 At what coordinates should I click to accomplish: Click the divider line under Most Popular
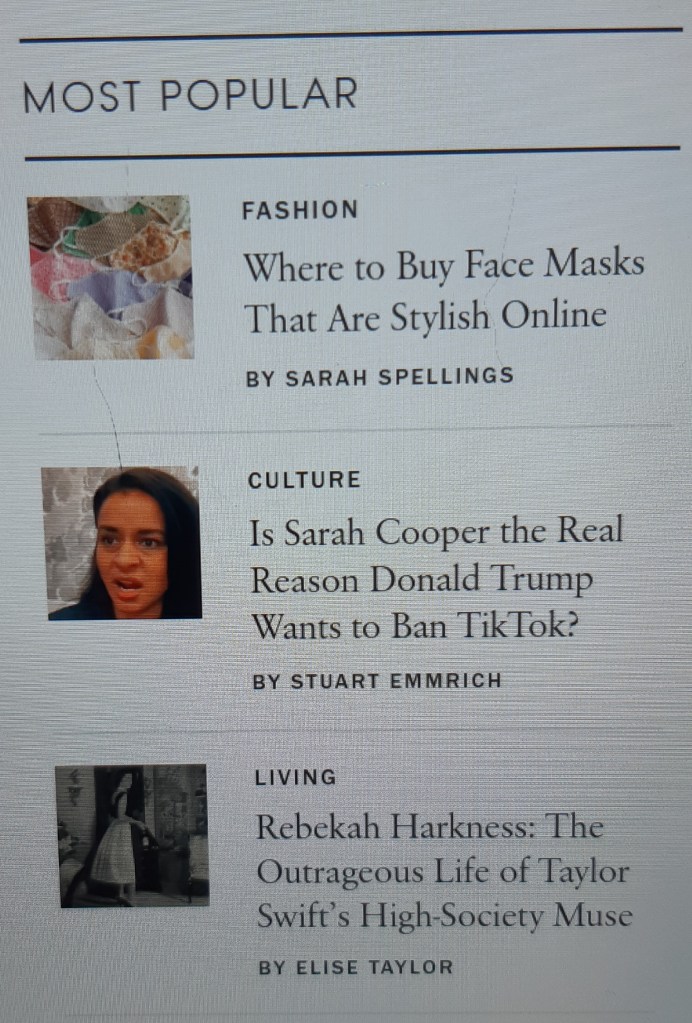click(x=352, y=153)
